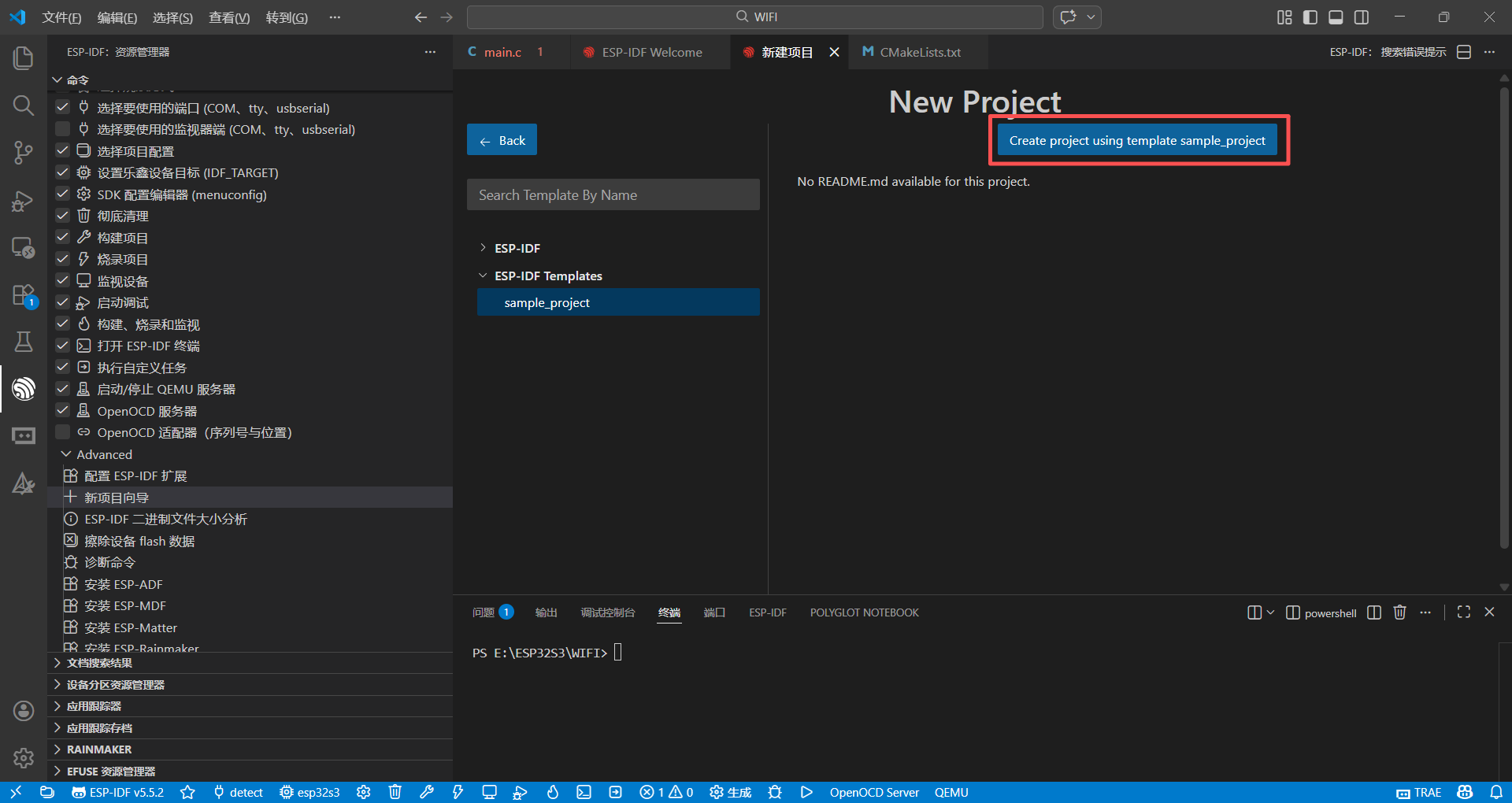Switch to CMakeLists.txt tab
The height and width of the screenshot is (803, 1512).
[920, 52]
